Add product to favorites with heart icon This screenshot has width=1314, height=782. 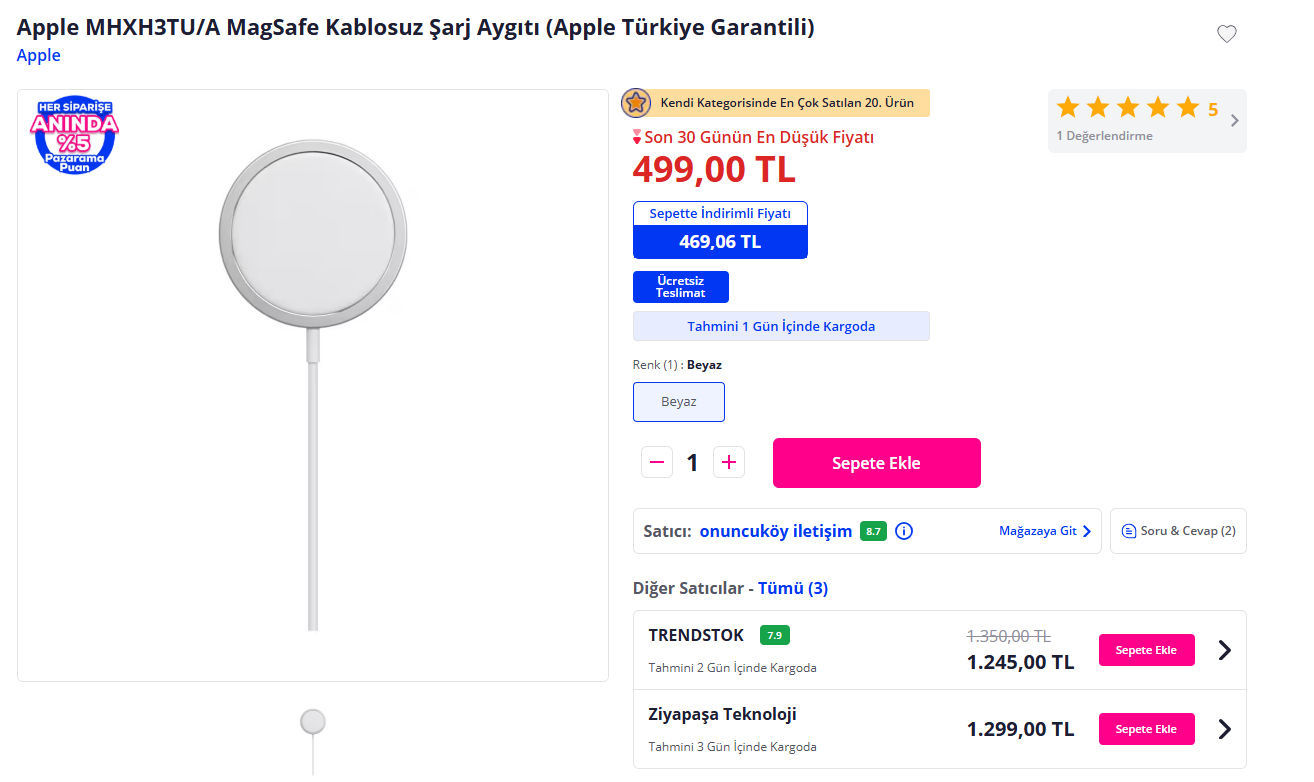pos(1226,34)
